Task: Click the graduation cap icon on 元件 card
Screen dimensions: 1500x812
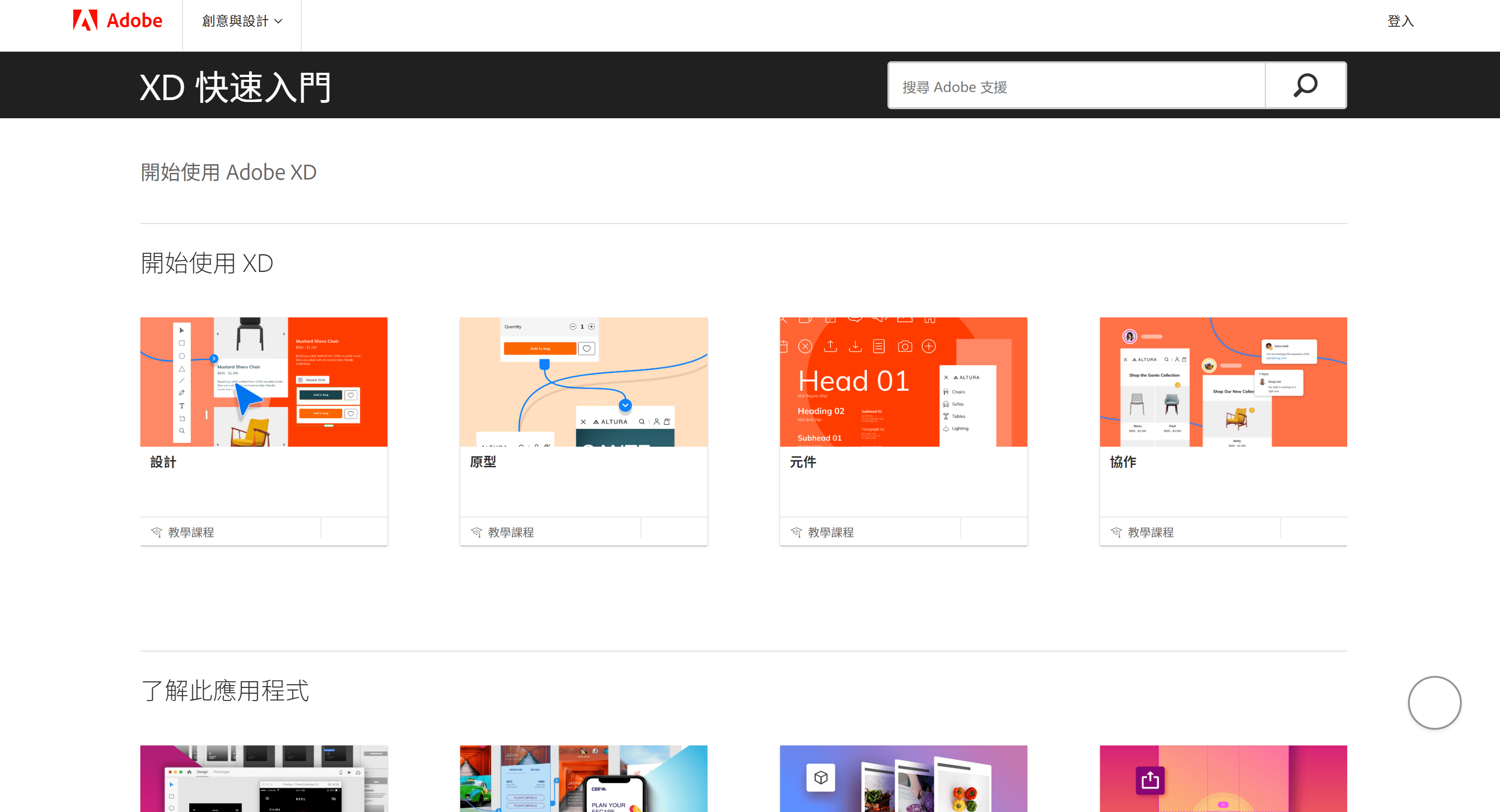Action: [x=796, y=532]
